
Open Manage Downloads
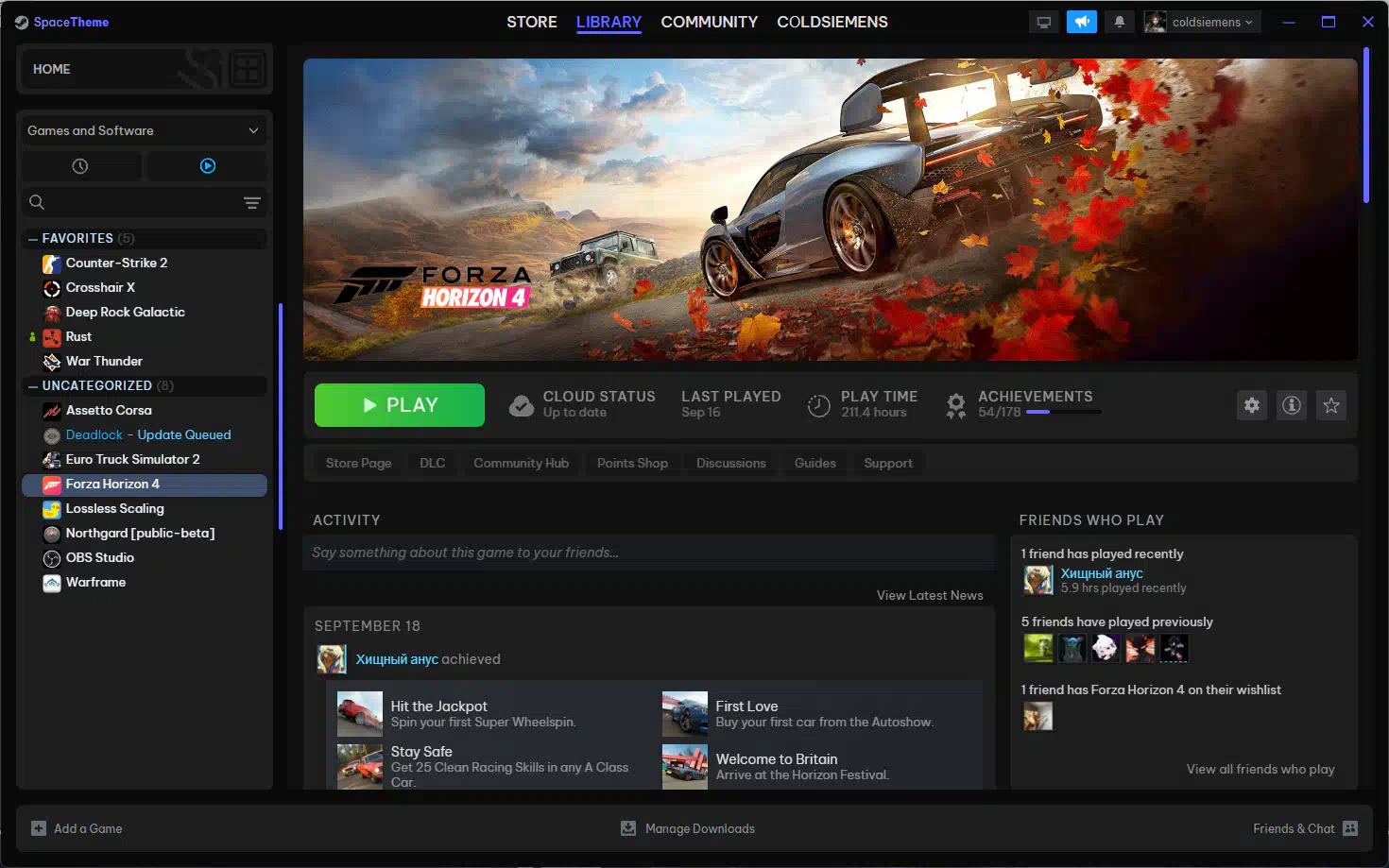(x=688, y=828)
